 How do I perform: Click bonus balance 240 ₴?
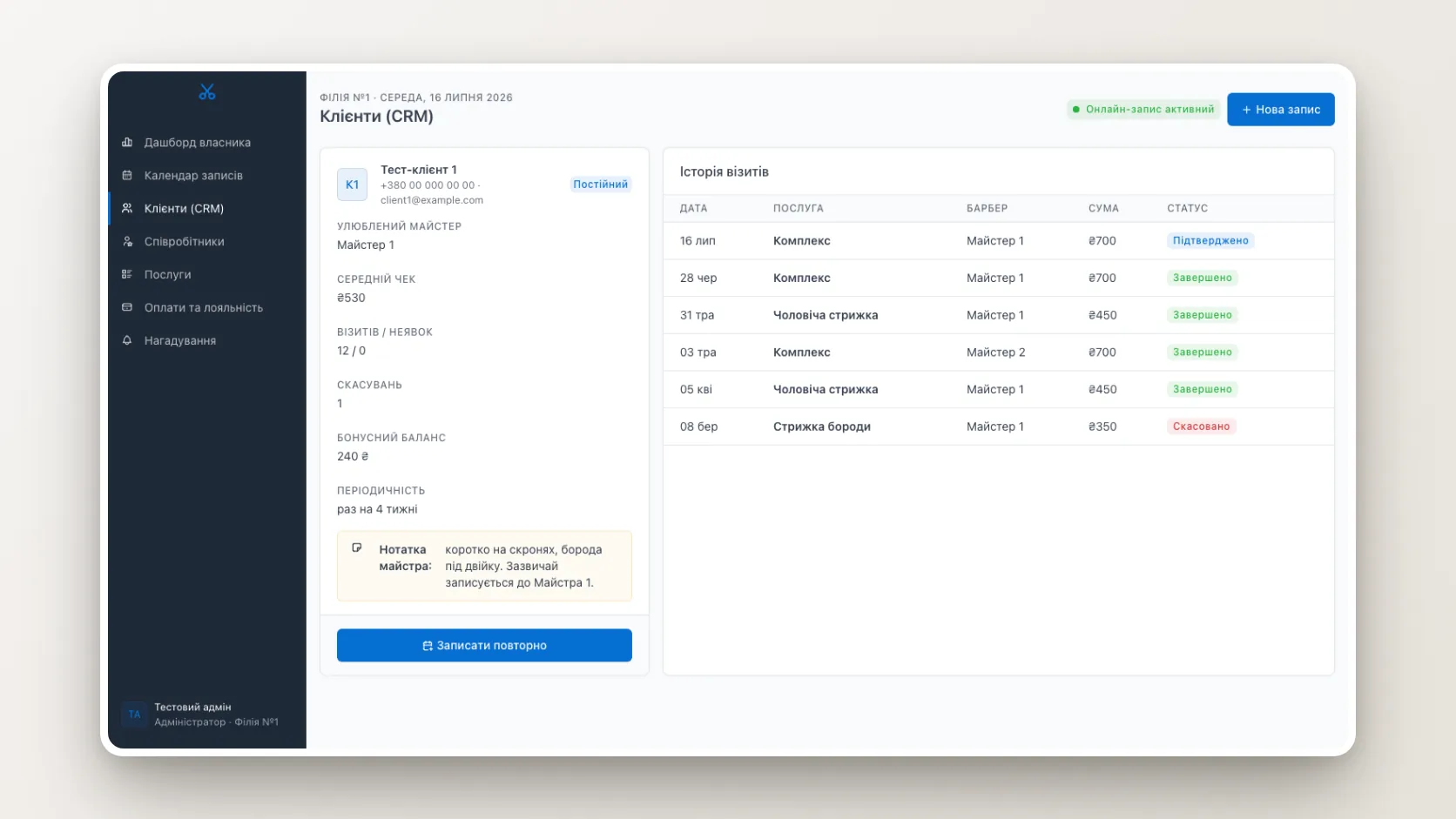(353, 456)
